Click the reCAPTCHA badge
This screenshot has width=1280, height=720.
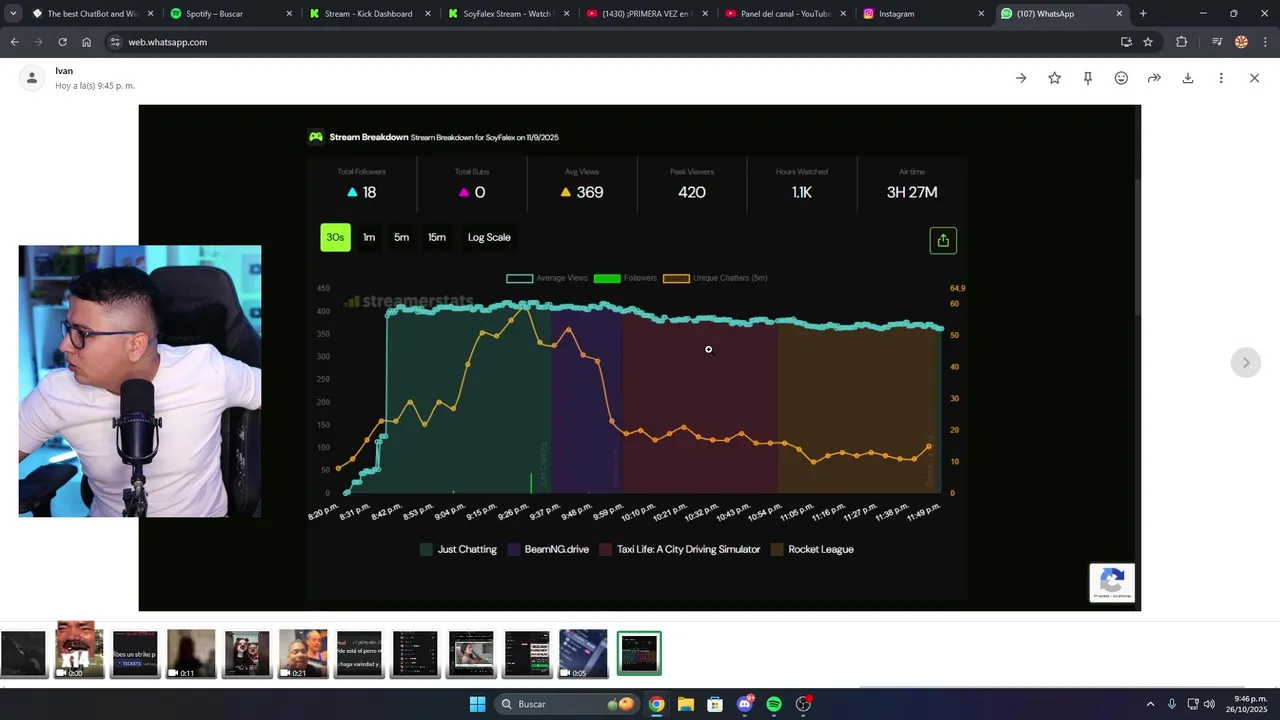tap(1112, 583)
